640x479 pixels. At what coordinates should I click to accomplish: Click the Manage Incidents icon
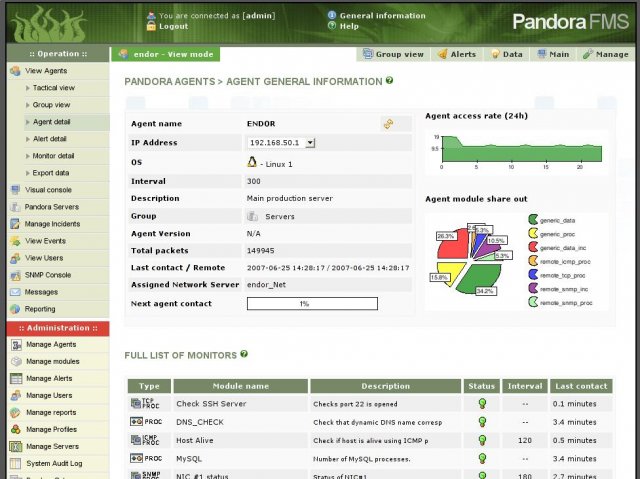click(16, 224)
